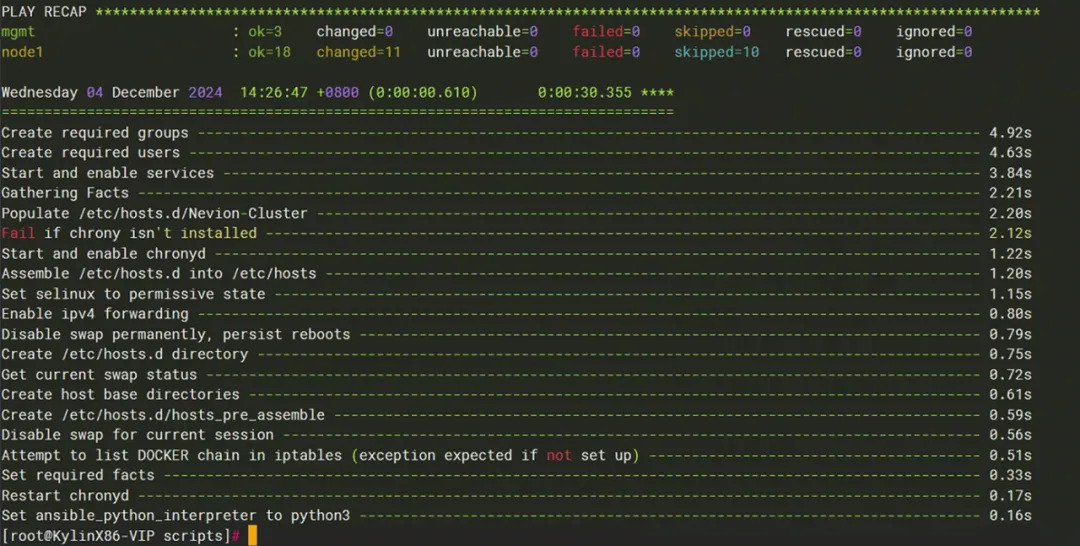Click the '4.92s' duration value
The image size is (1080, 546).
[1010, 132]
